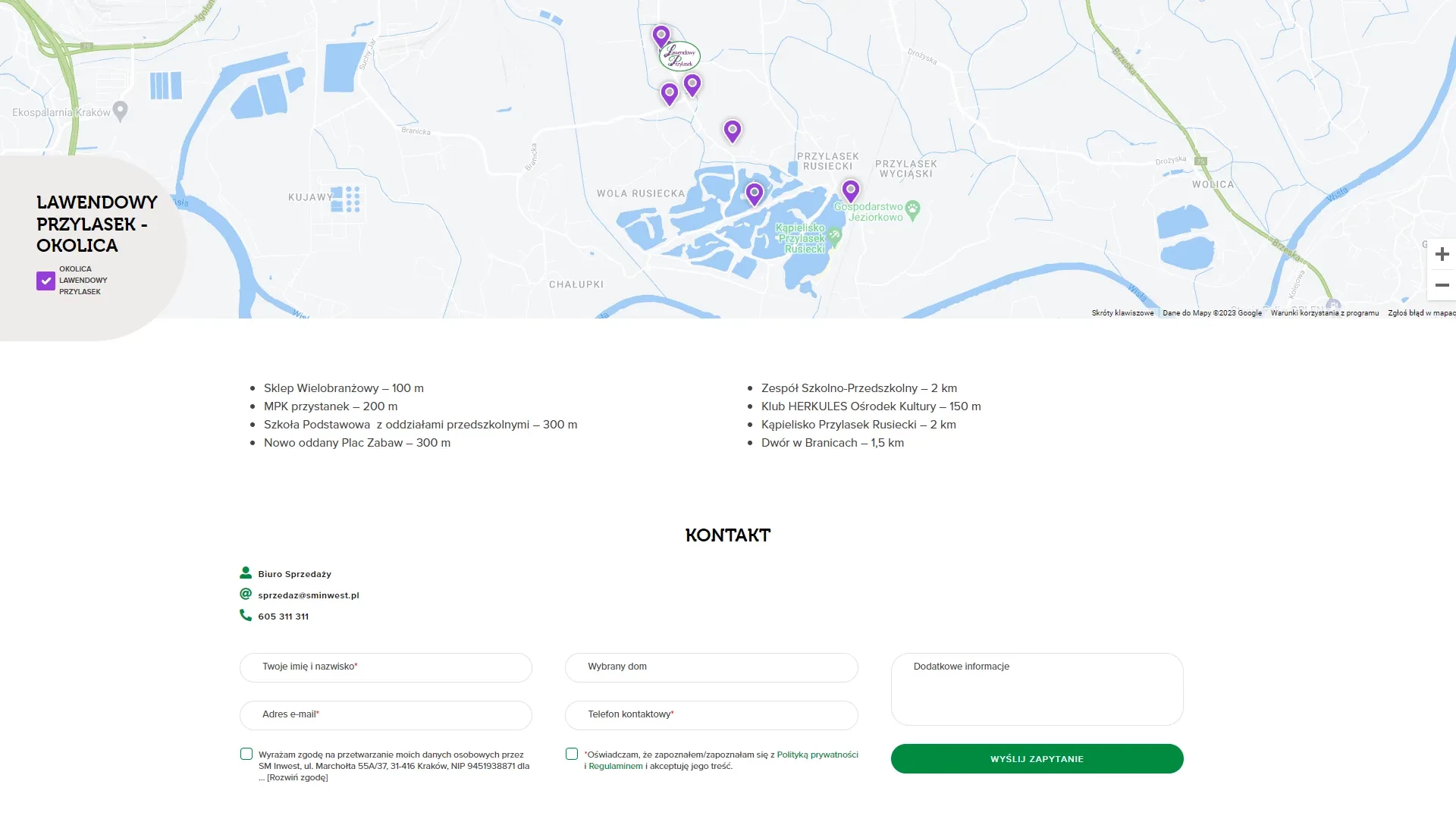Screen dimensions: 1456x819
Task: Click the MPK przystanek – 200 m item
Action: (x=331, y=406)
